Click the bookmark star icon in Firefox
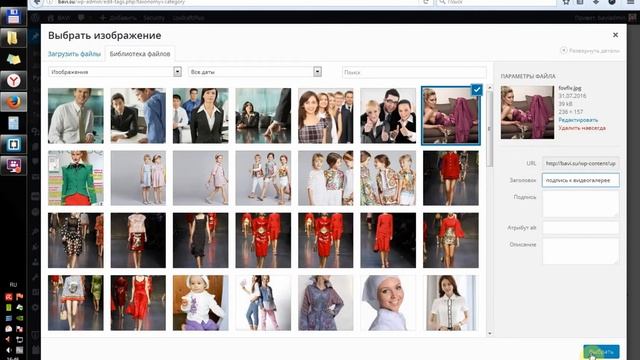Viewport: 640px width, 360px height. pos(566,2)
